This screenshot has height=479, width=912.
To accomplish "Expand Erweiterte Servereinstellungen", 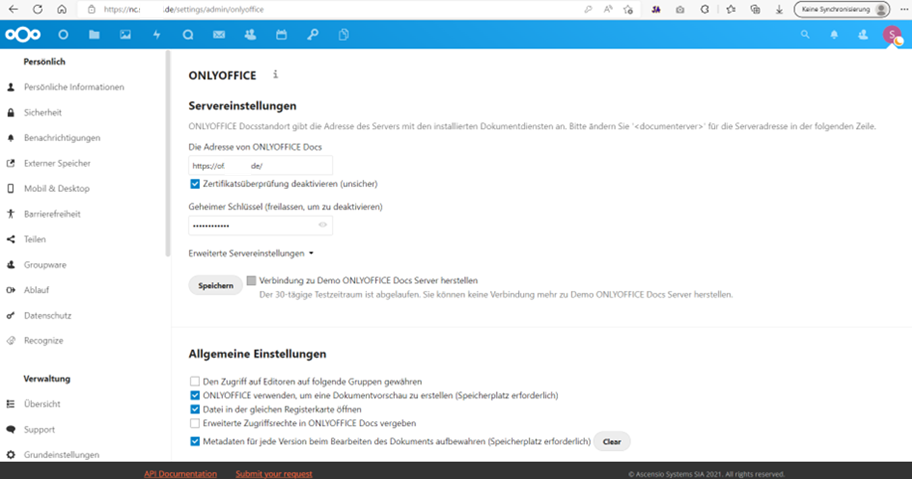I will (x=251, y=253).
